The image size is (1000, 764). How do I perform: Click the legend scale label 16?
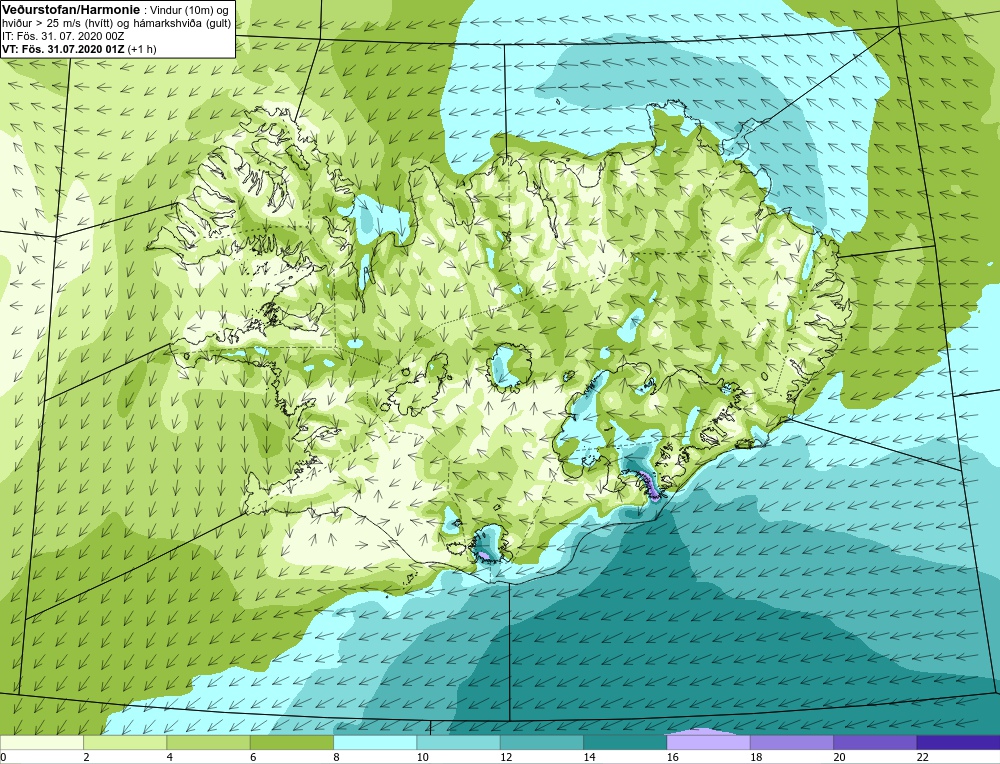[672, 758]
